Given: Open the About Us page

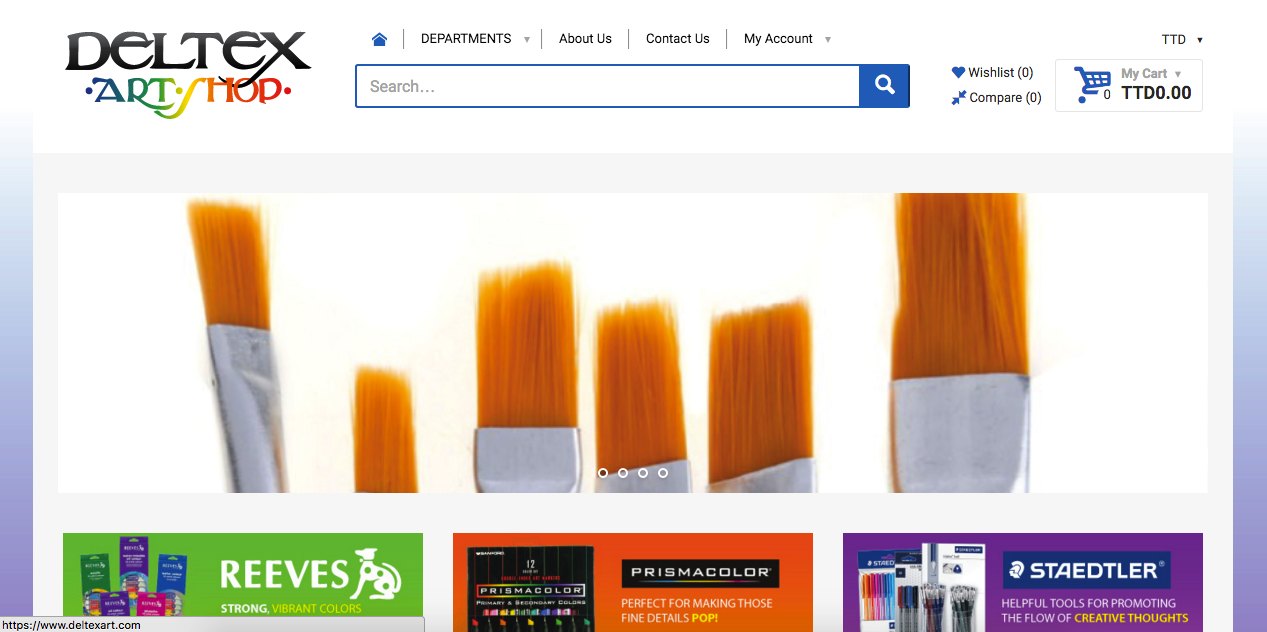Looking at the screenshot, I should pyautogui.click(x=585, y=39).
